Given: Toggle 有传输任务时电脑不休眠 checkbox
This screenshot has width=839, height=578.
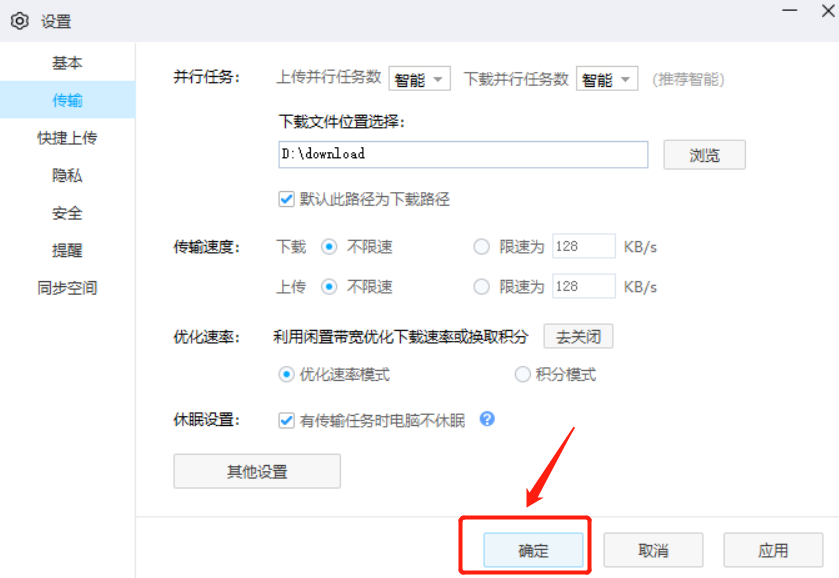Looking at the screenshot, I should click(287, 421).
